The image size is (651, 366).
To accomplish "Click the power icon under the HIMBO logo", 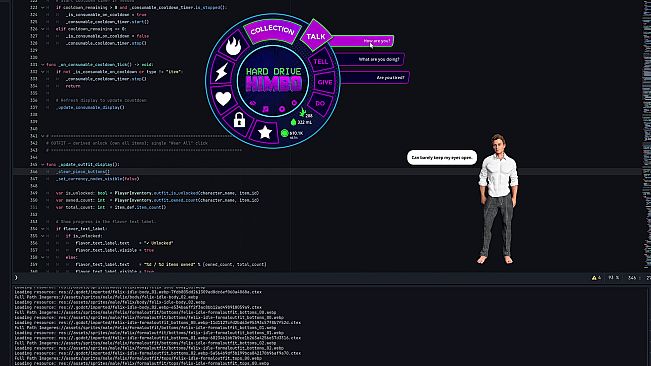I will pyautogui.click(x=294, y=102).
